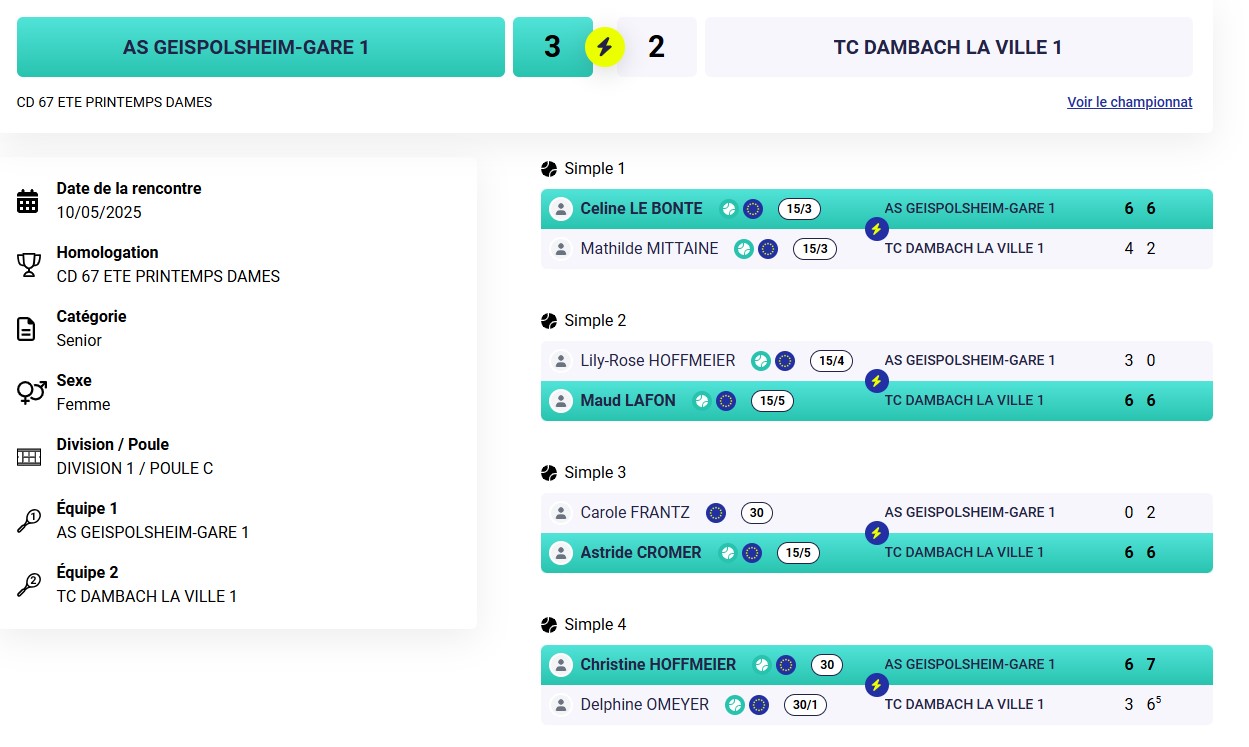Click Lily-Rose HOFFMEIER's player name
This screenshot has height=747, width=1249.
(x=658, y=361)
